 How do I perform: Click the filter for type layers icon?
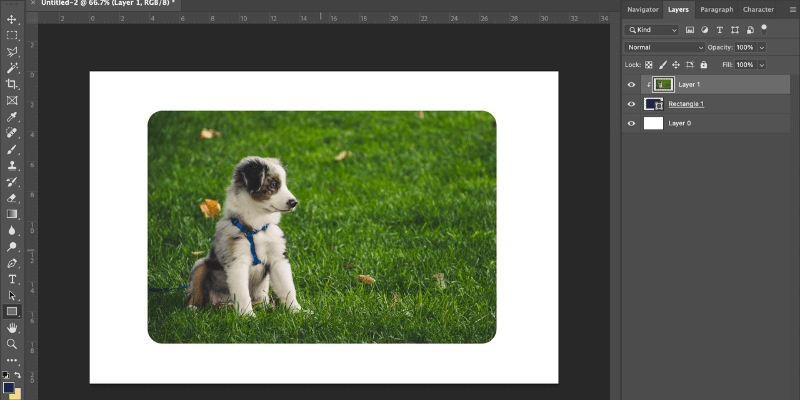click(x=720, y=31)
